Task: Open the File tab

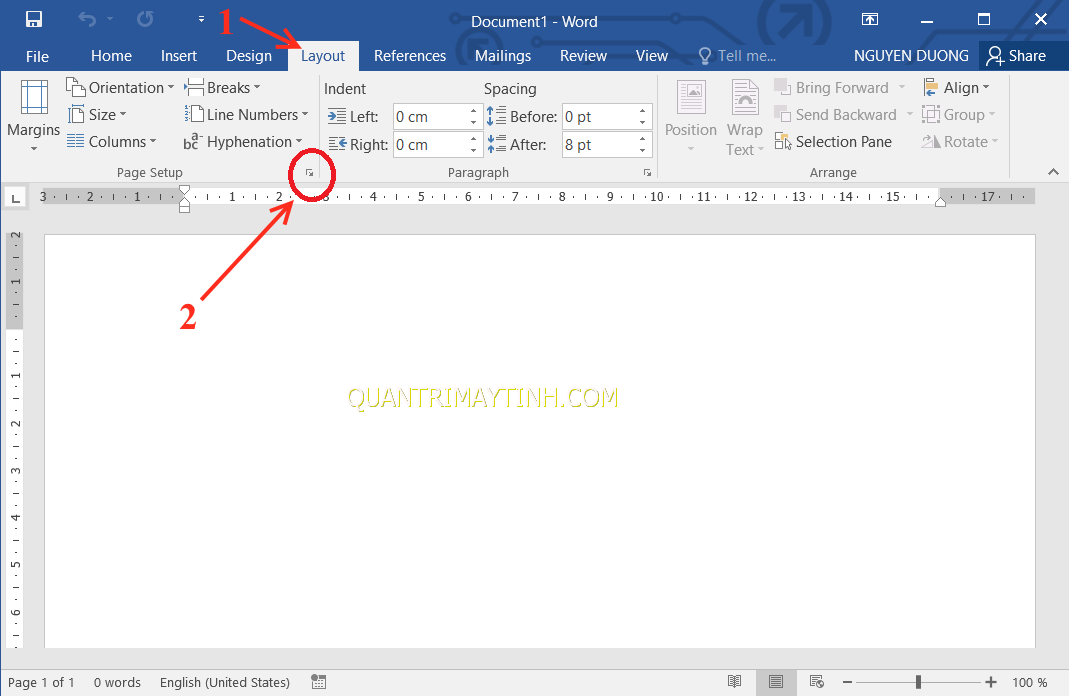Action: coord(37,57)
